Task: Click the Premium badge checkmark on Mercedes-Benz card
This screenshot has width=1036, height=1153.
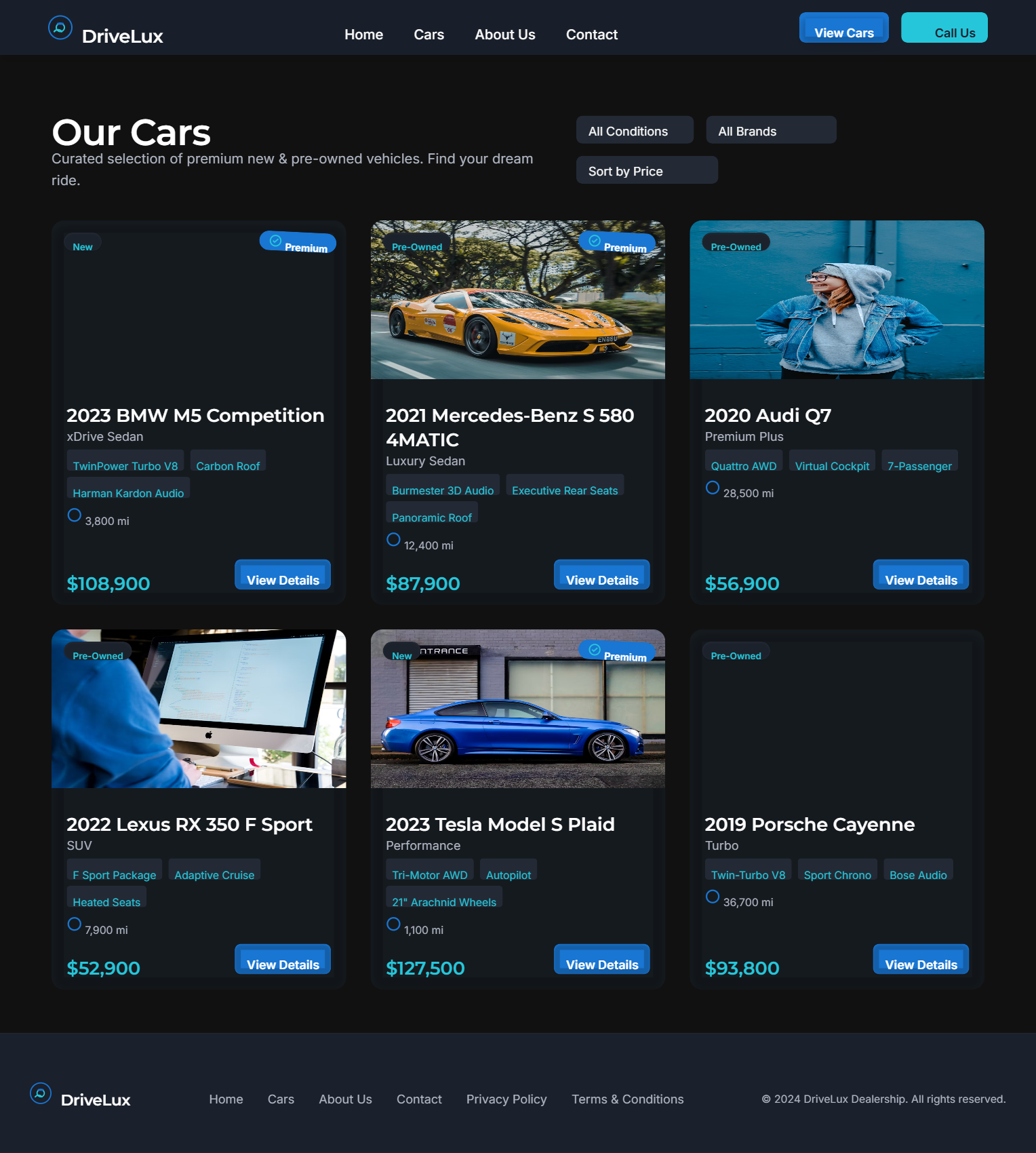Action: point(595,241)
